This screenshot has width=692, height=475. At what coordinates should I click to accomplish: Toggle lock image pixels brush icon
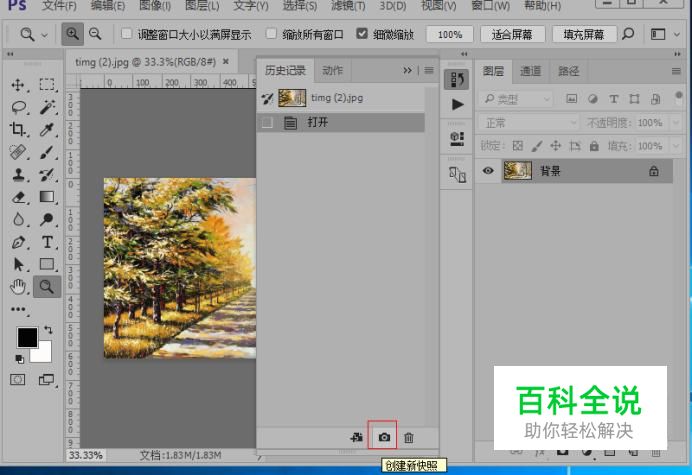(537, 146)
